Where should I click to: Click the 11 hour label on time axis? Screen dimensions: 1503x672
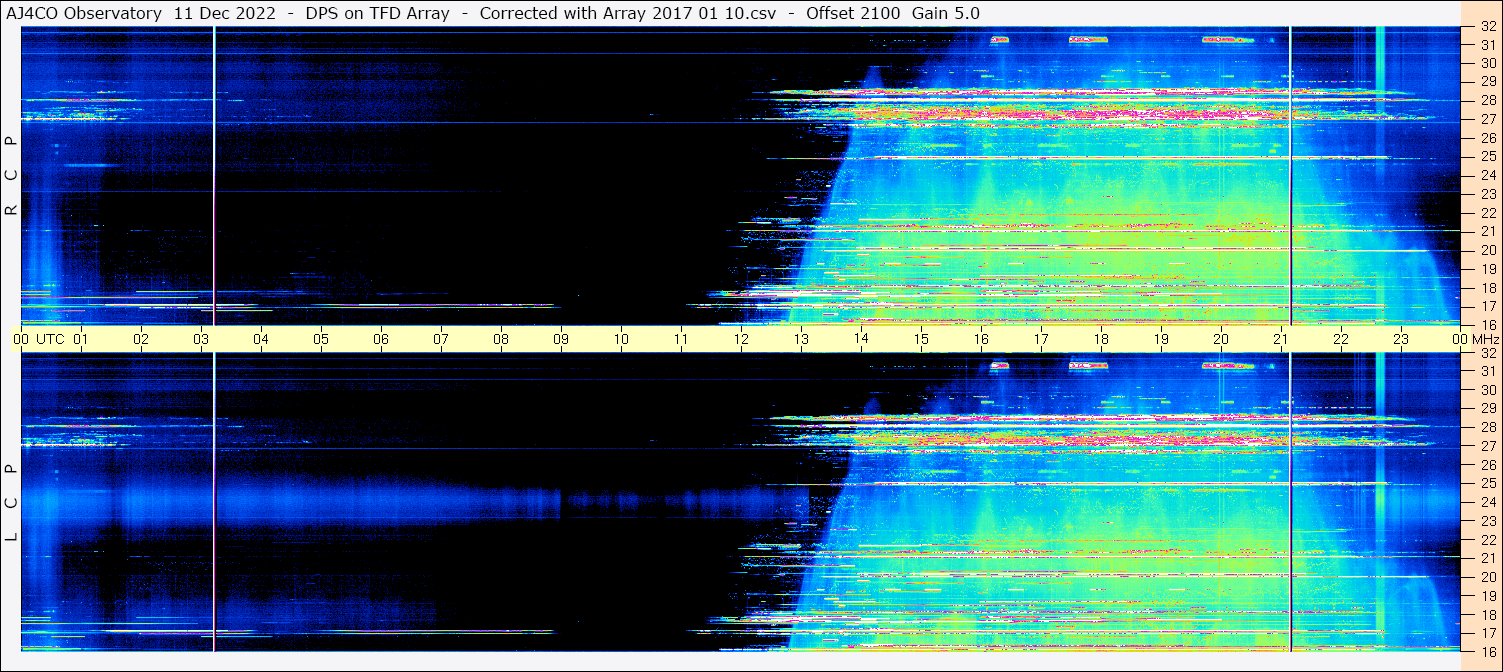[681, 339]
